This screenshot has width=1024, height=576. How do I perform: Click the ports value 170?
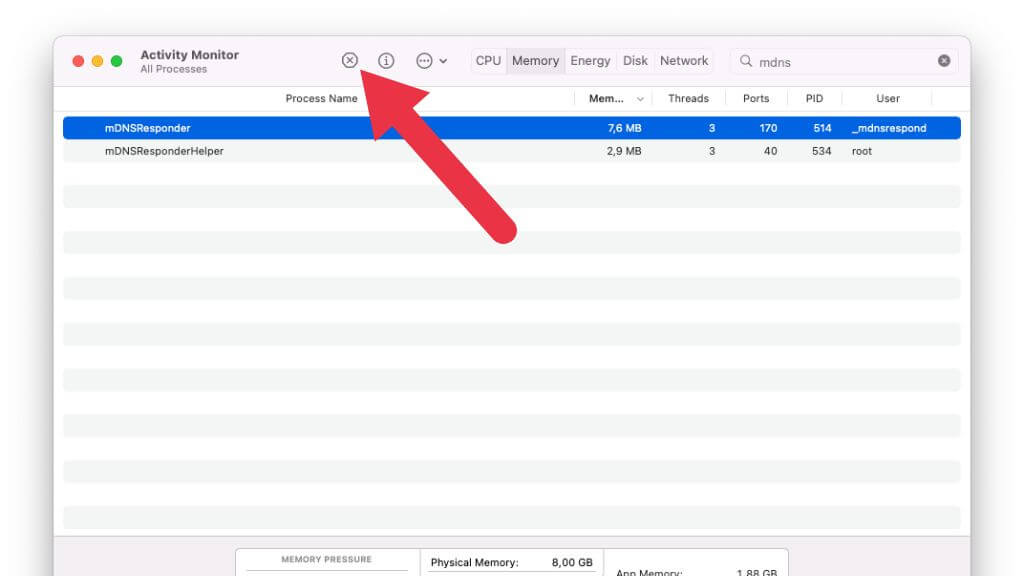click(768, 128)
